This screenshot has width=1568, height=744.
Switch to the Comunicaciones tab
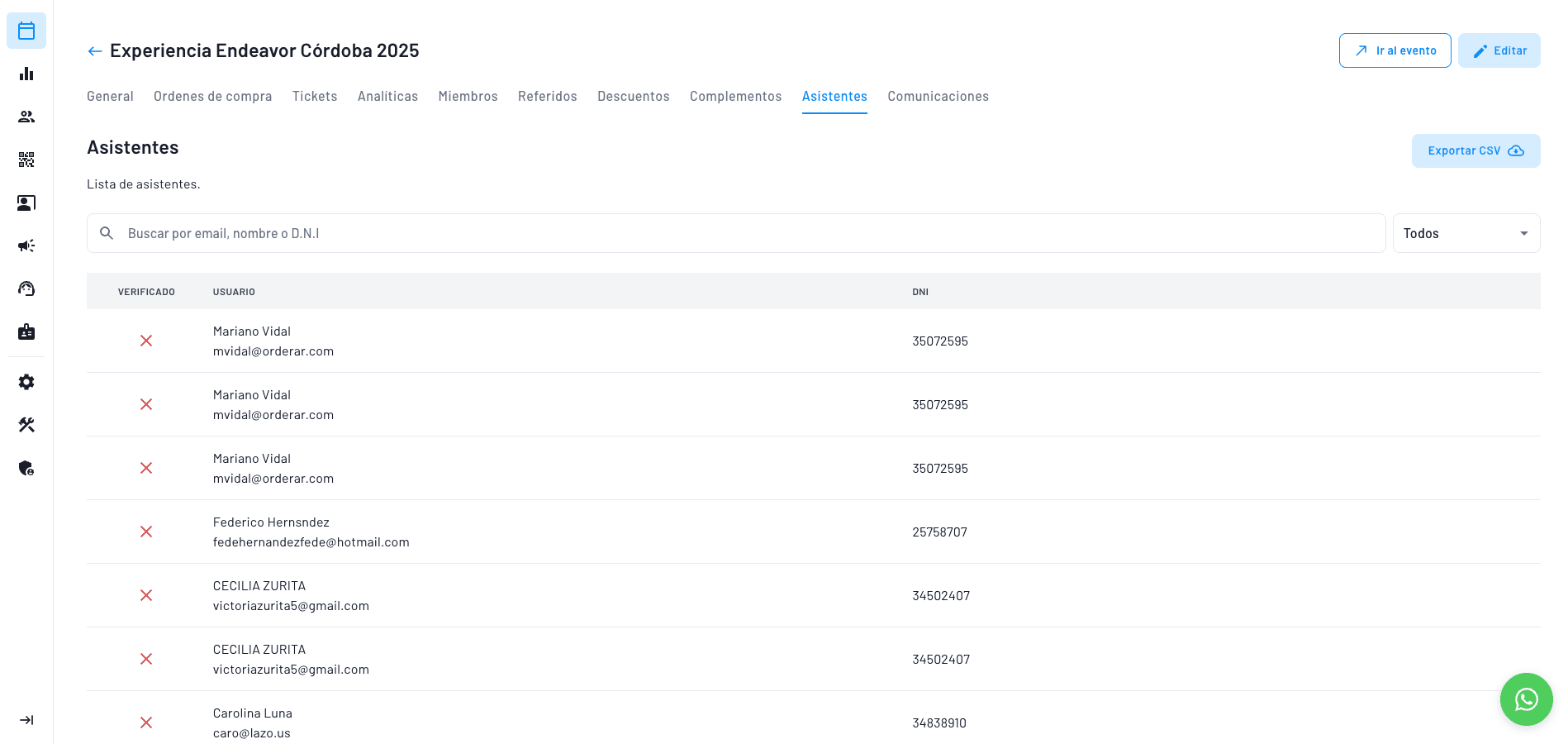[938, 96]
